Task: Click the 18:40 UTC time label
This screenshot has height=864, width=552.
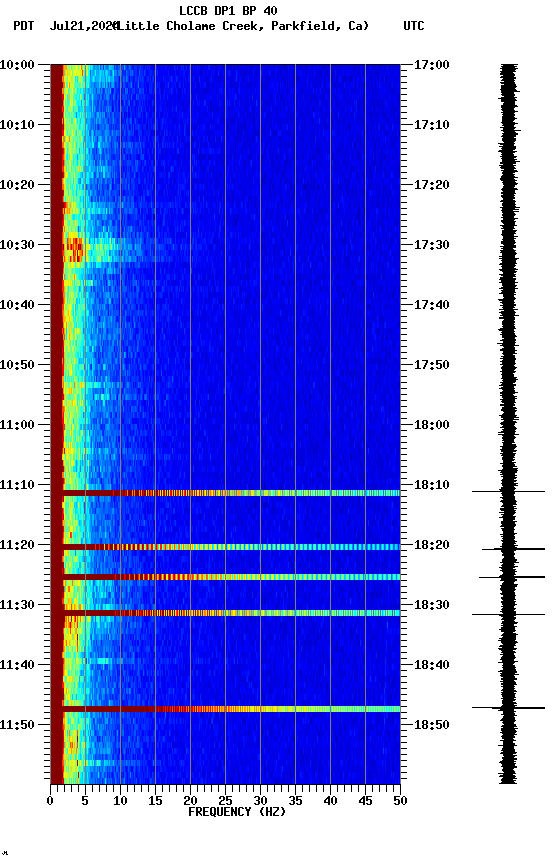Action: 431,665
